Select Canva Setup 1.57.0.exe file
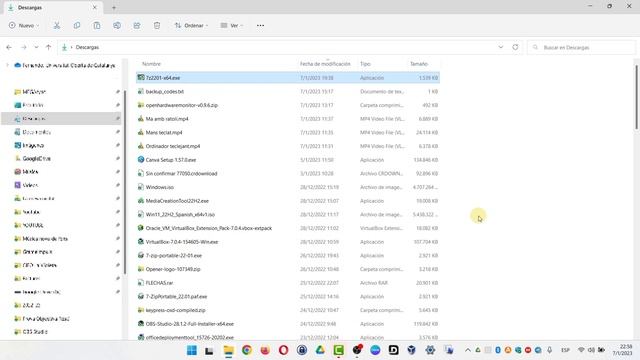Image resolution: width=640 pixels, height=360 pixels. [288, 160]
